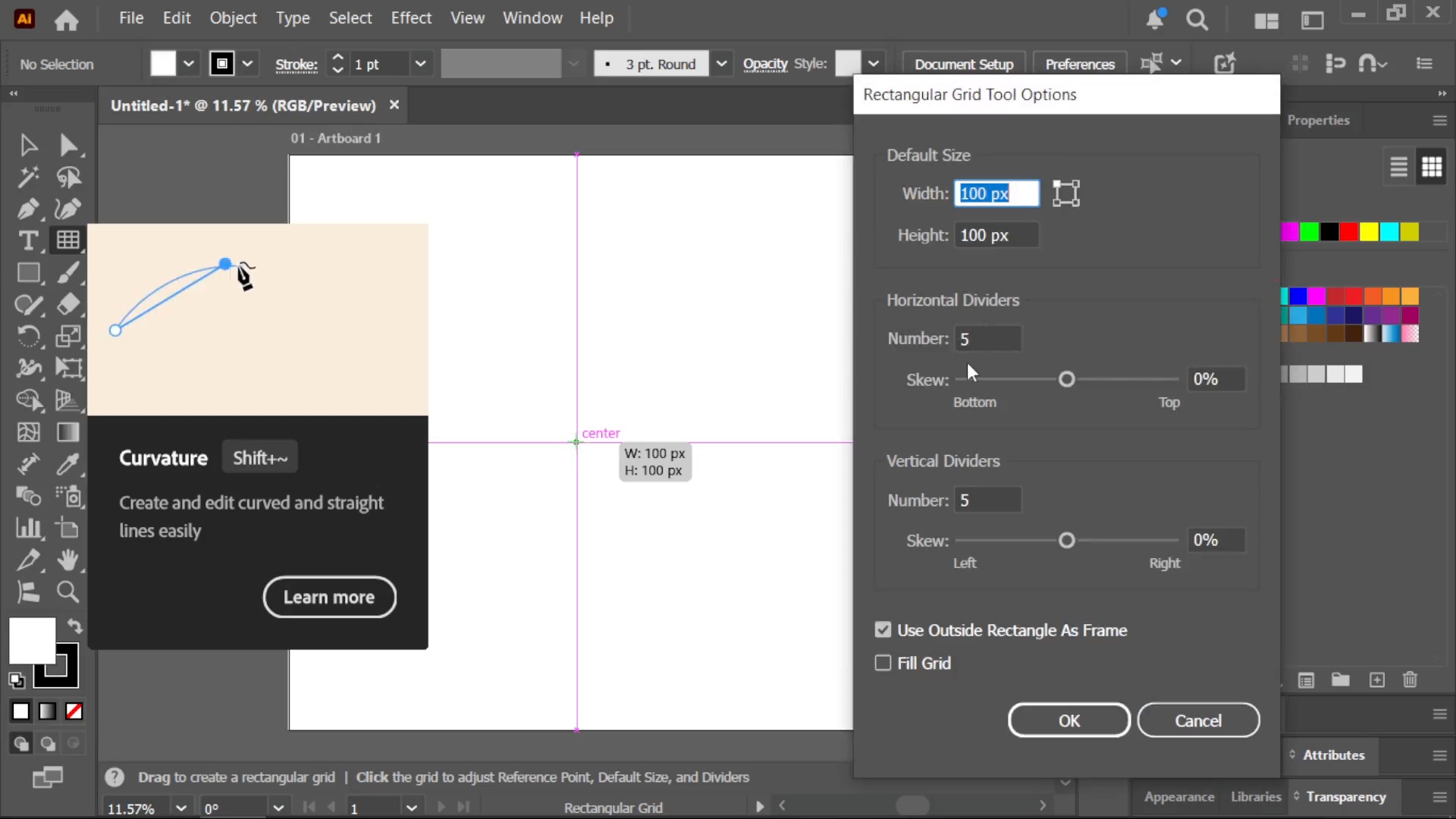The image size is (1456, 819).
Task: Select the Type tool
Action: 28,240
